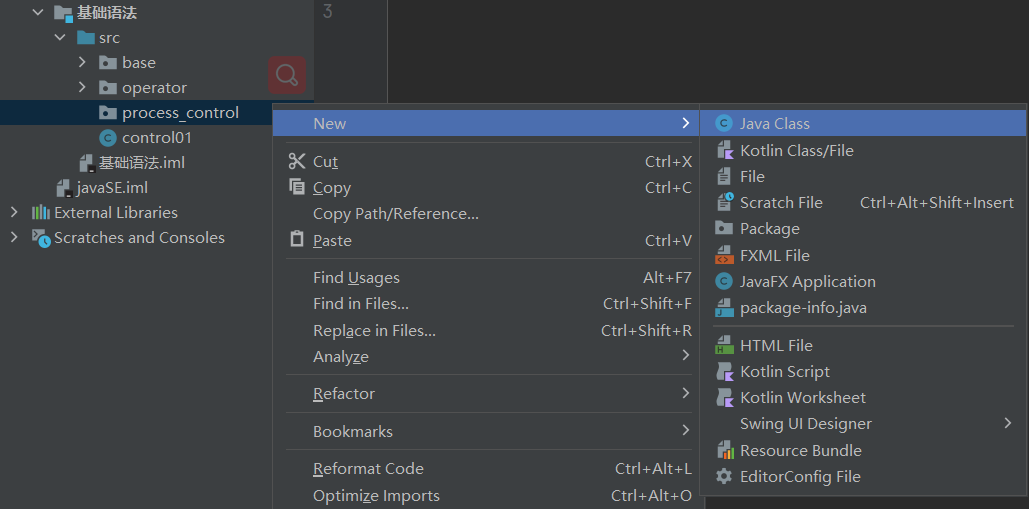Click the Cut scissors icon
Viewport: 1029px width, 509px height.
tap(297, 161)
